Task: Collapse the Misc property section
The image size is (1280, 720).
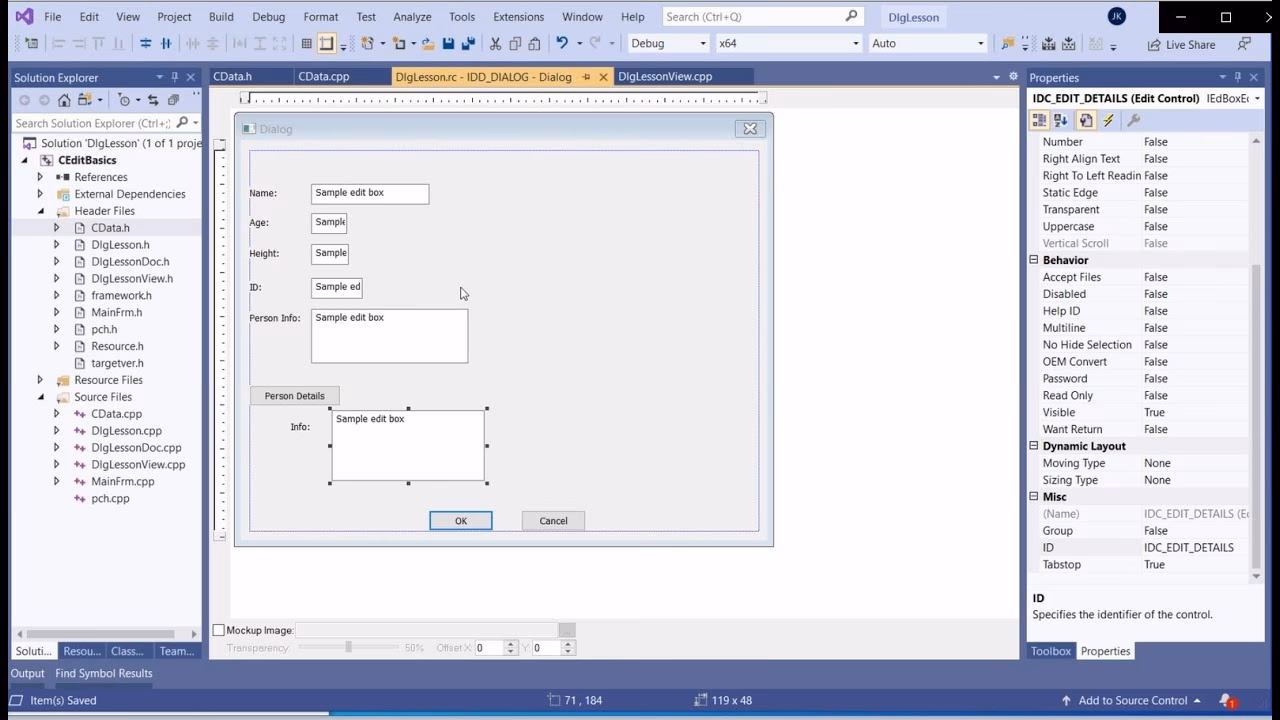Action: (x=1034, y=497)
